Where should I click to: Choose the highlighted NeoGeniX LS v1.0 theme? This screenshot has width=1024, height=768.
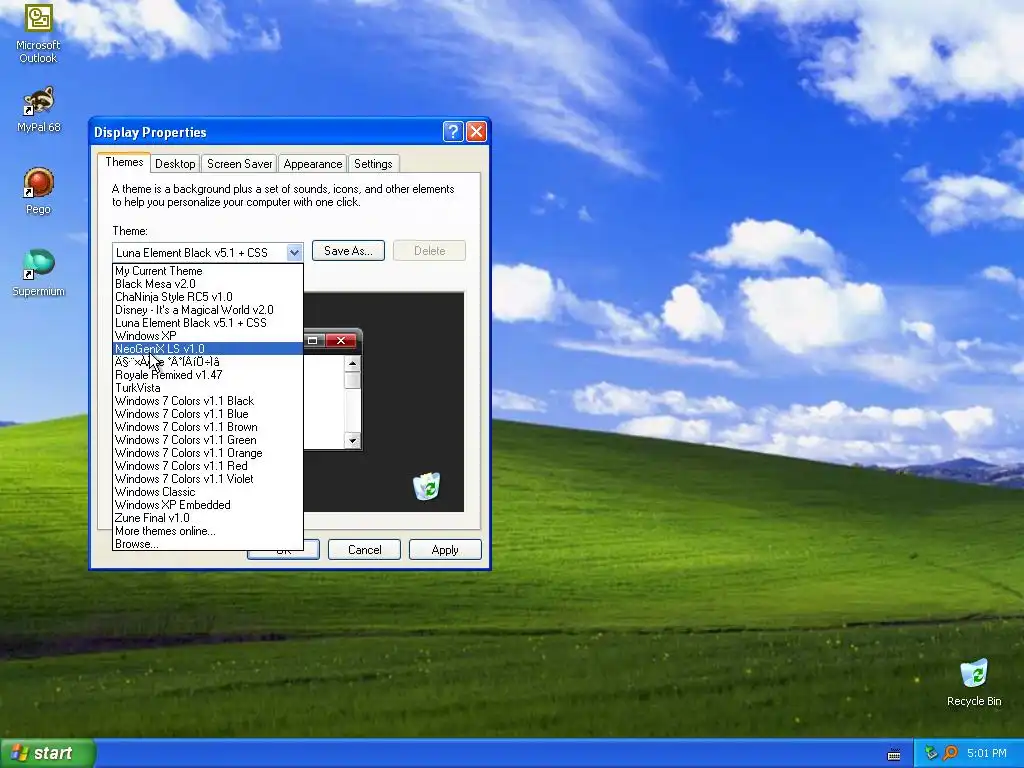pyautogui.click(x=208, y=349)
